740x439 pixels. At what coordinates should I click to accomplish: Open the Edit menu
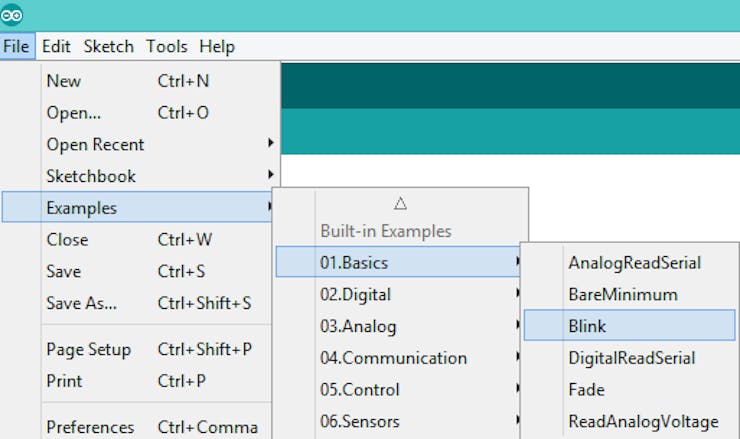[x=56, y=47]
